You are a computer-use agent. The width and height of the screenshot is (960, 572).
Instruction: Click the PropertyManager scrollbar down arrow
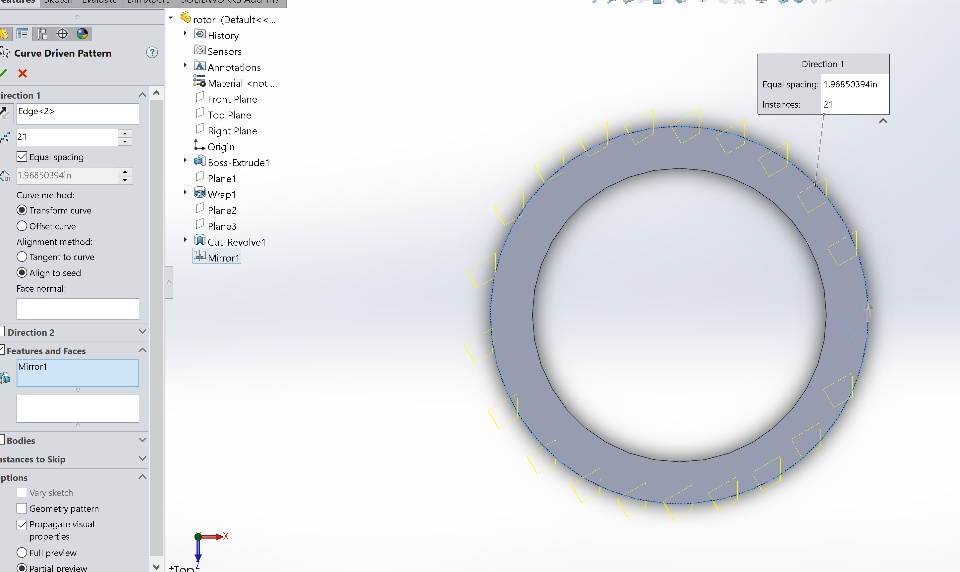pyautogui.click(x=156, y=567)
